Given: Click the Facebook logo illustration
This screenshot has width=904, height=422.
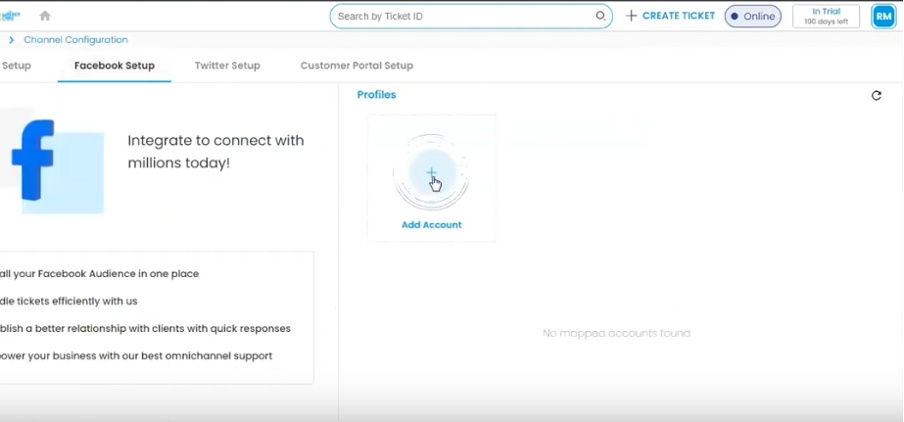Looking at the screenshot, I should 33,160.
